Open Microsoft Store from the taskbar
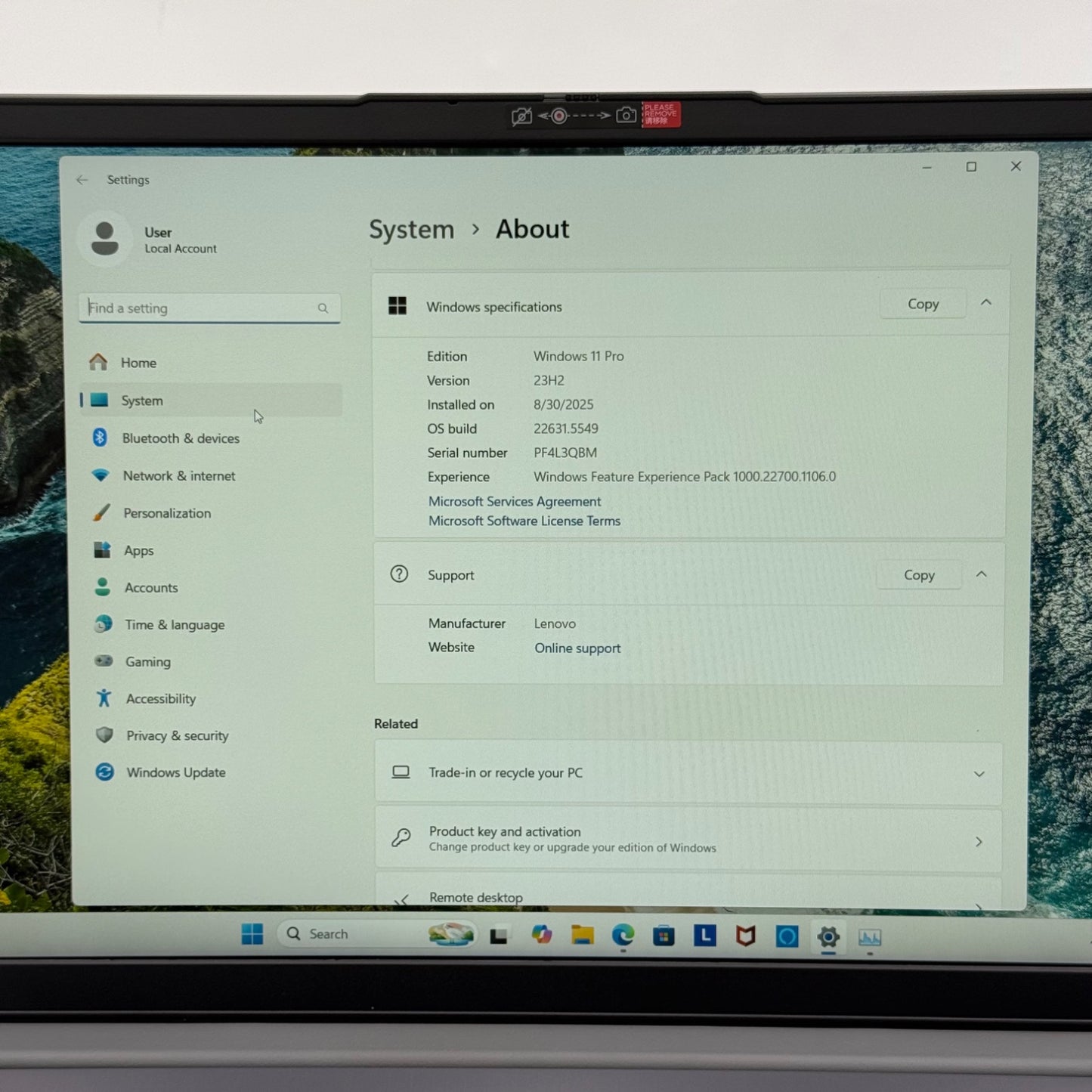This screenshot has height=1092, width=1092. (664, 936)
